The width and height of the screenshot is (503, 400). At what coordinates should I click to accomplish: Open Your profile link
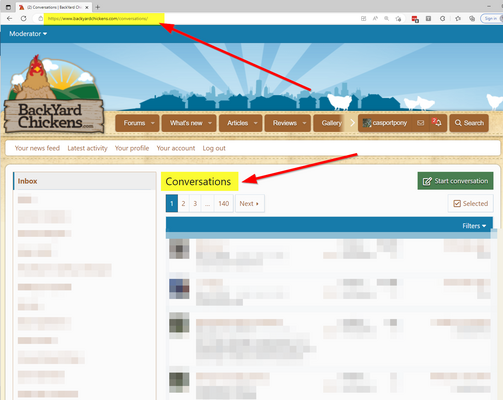pyautogui.click(x=132, y=148)
